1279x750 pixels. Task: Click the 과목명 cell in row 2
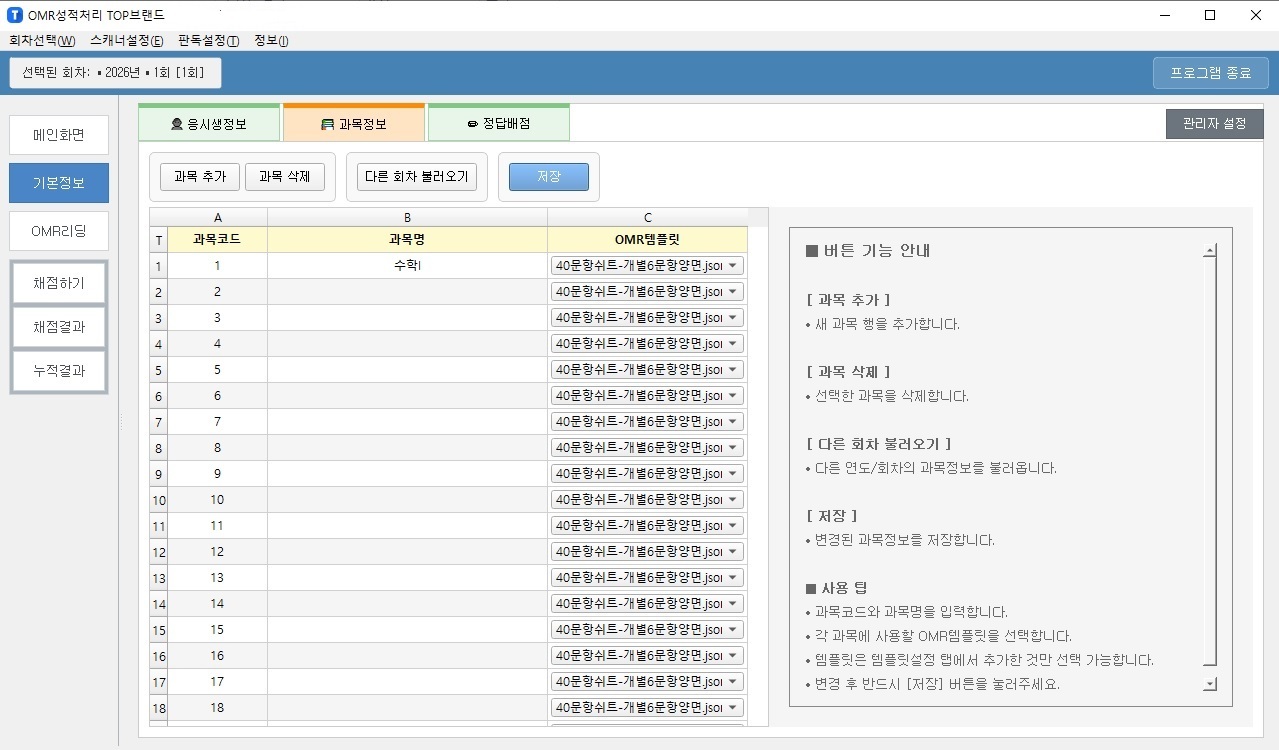tap(407, 292)
